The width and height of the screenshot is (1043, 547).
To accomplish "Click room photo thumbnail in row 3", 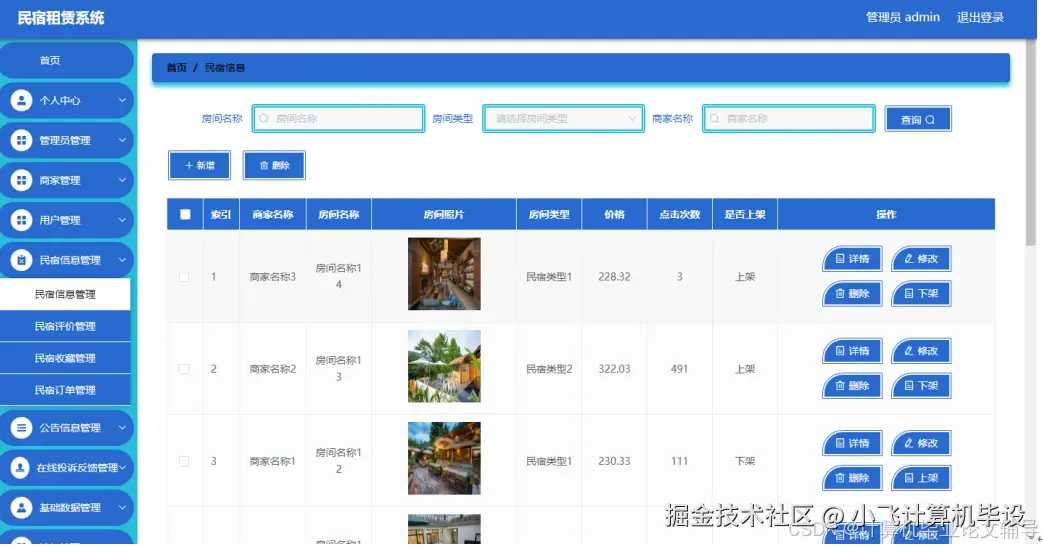I will (444, 458).
